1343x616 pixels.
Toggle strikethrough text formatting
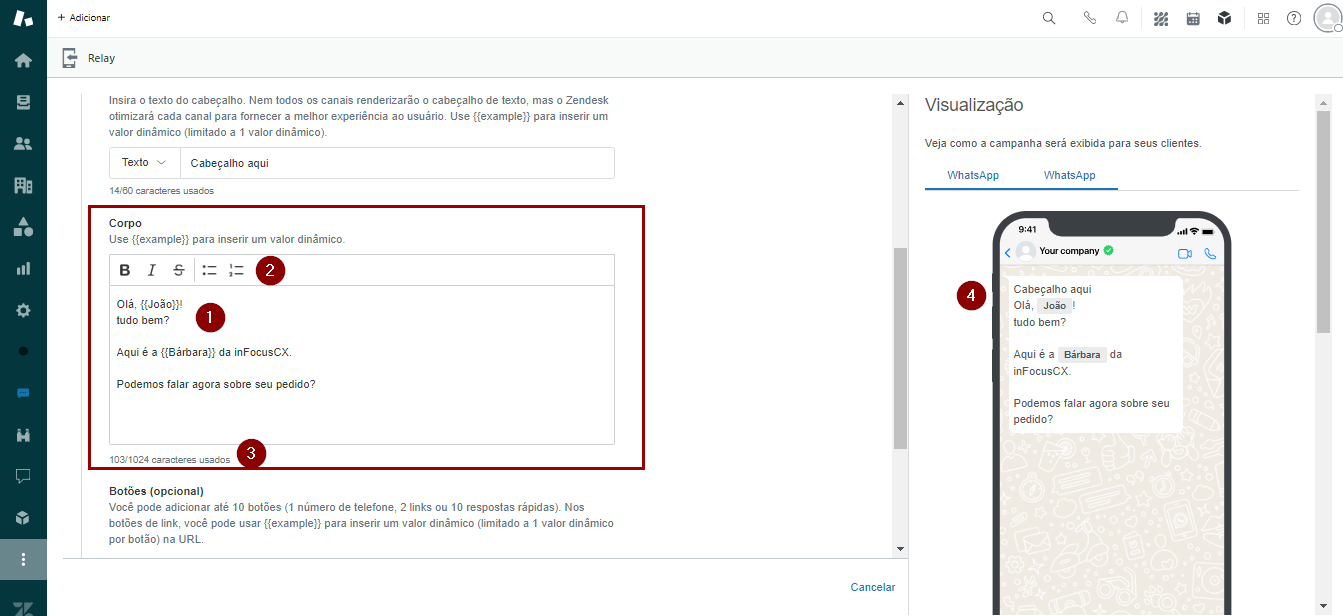coord(178,270)
